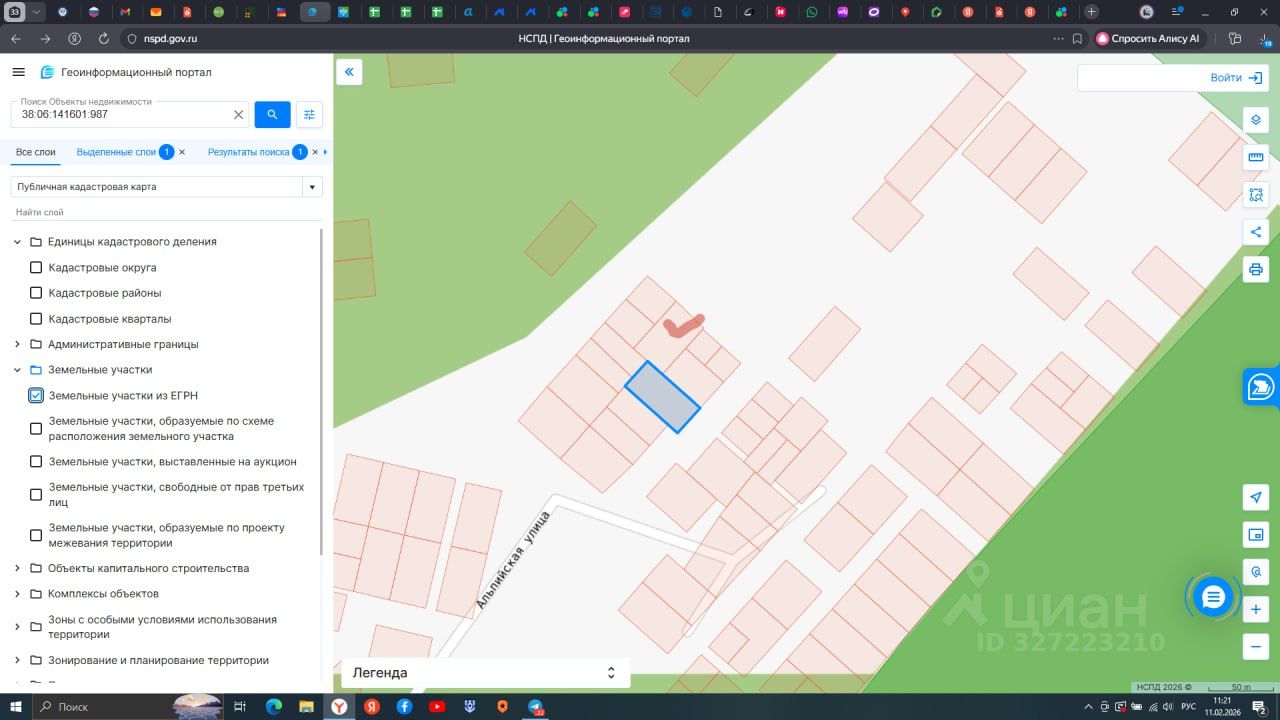Image resolution: width=1280 pixels, height=720 pixels.
Task: Select the ruler measurement tool
Action: (x=1256, y=157)
